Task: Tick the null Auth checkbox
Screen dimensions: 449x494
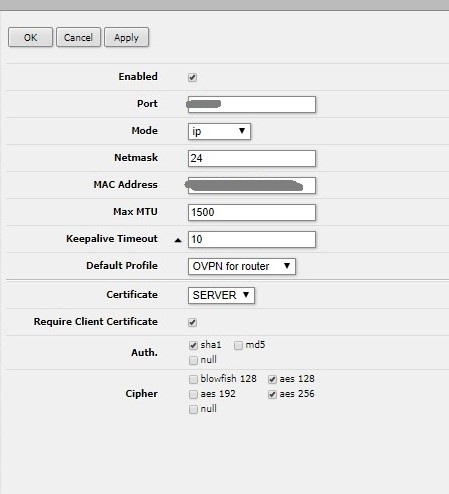Action: [x=193, y=360]
